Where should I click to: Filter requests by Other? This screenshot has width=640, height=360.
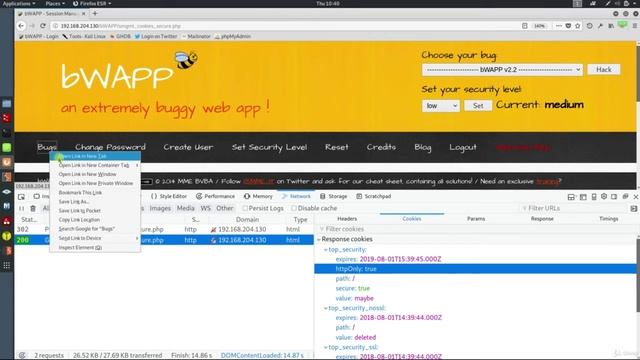[224, 208]
